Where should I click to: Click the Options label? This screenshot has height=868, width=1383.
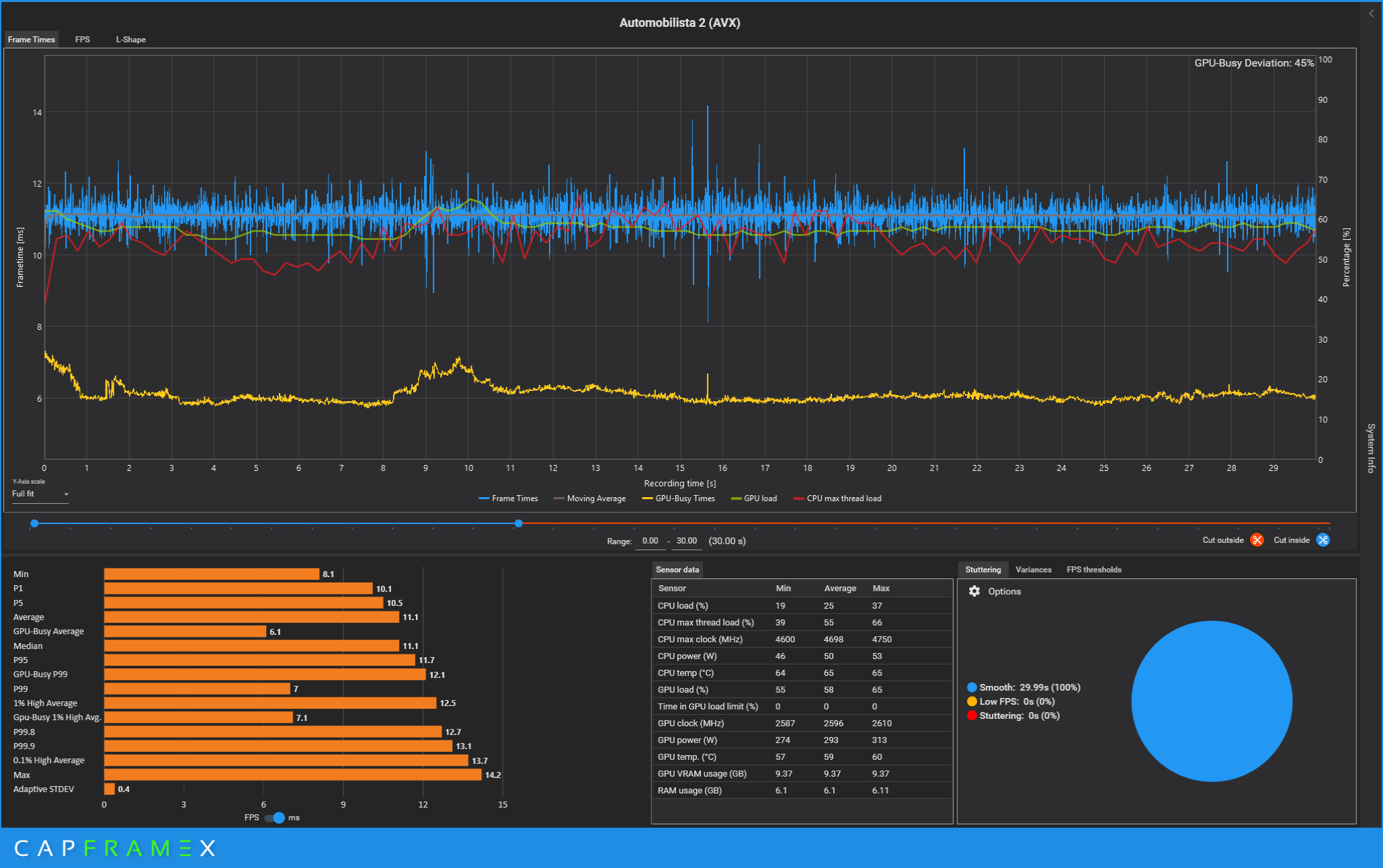coord(1004,591)
